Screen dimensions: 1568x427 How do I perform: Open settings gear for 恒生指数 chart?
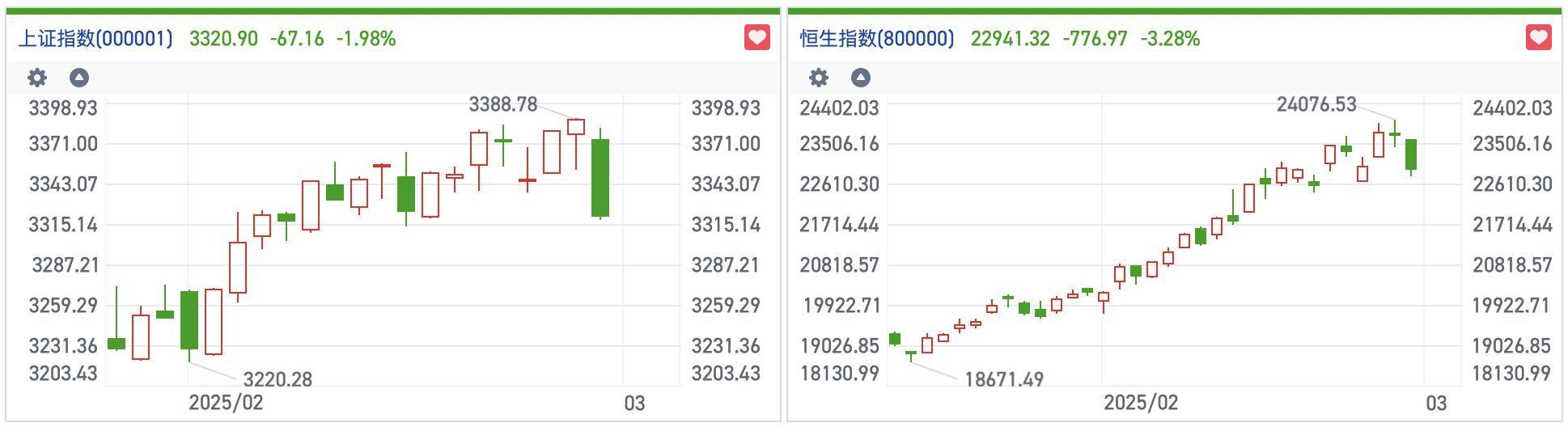tap(819, 78)
